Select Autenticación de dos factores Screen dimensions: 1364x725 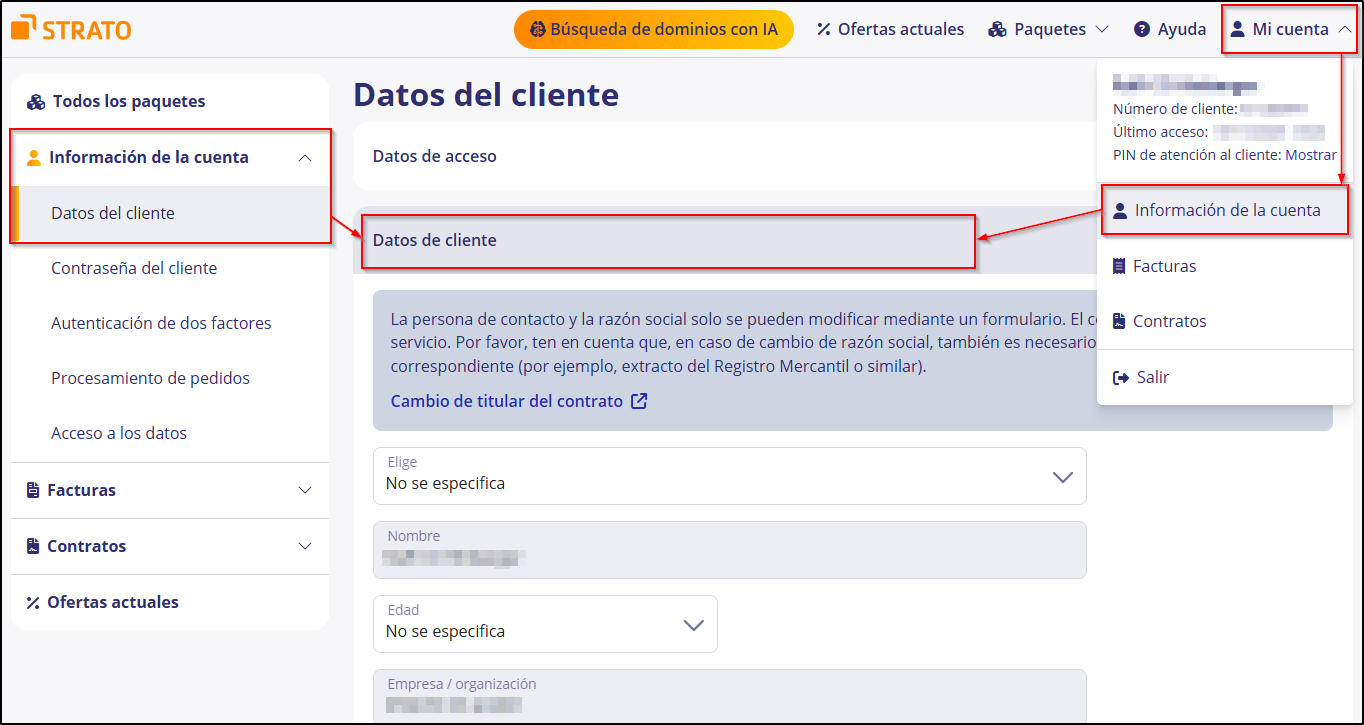coord(161,323)
